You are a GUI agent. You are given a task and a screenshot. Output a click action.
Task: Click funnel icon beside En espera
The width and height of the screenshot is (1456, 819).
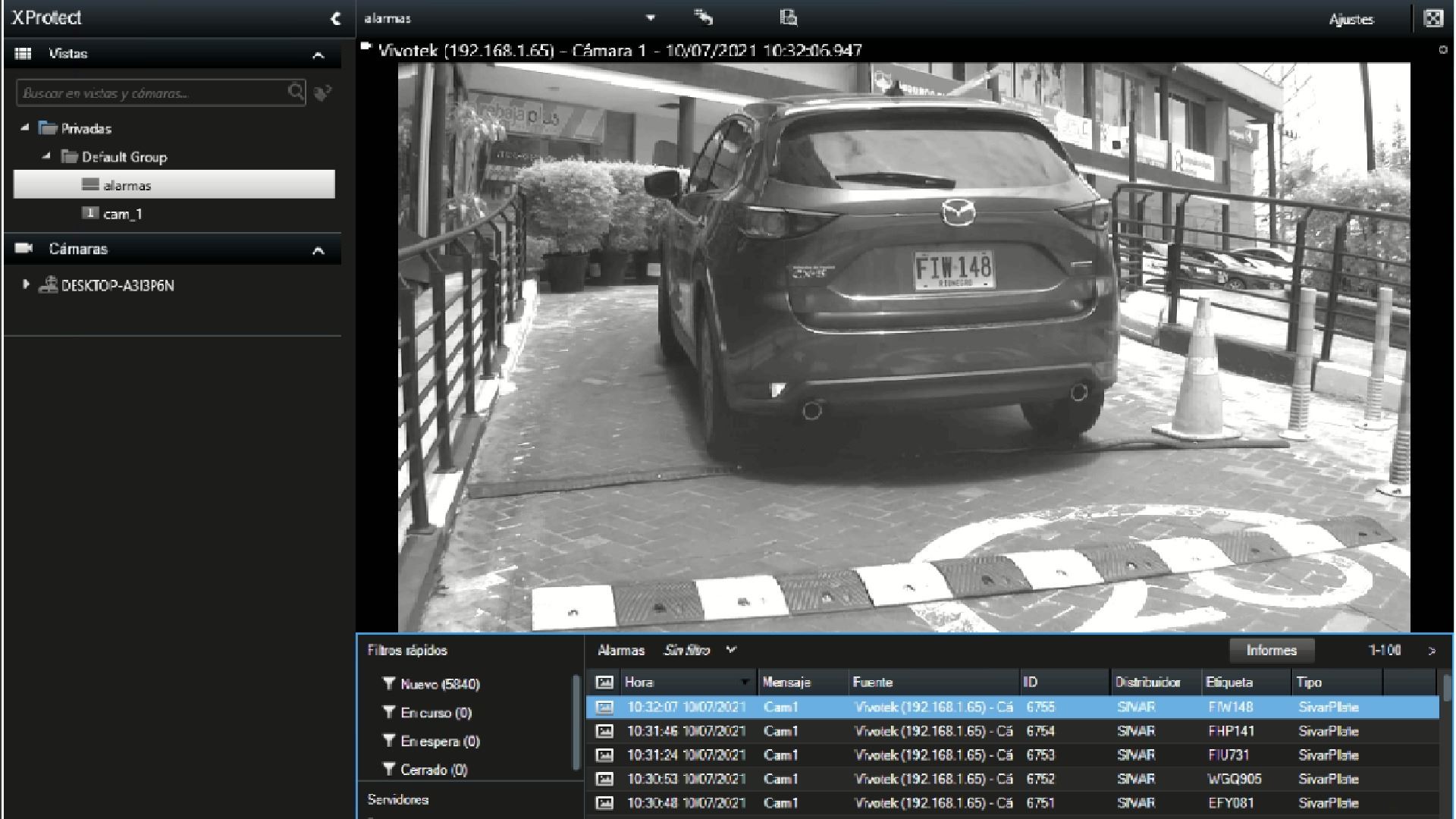click(x=389, y=740)
